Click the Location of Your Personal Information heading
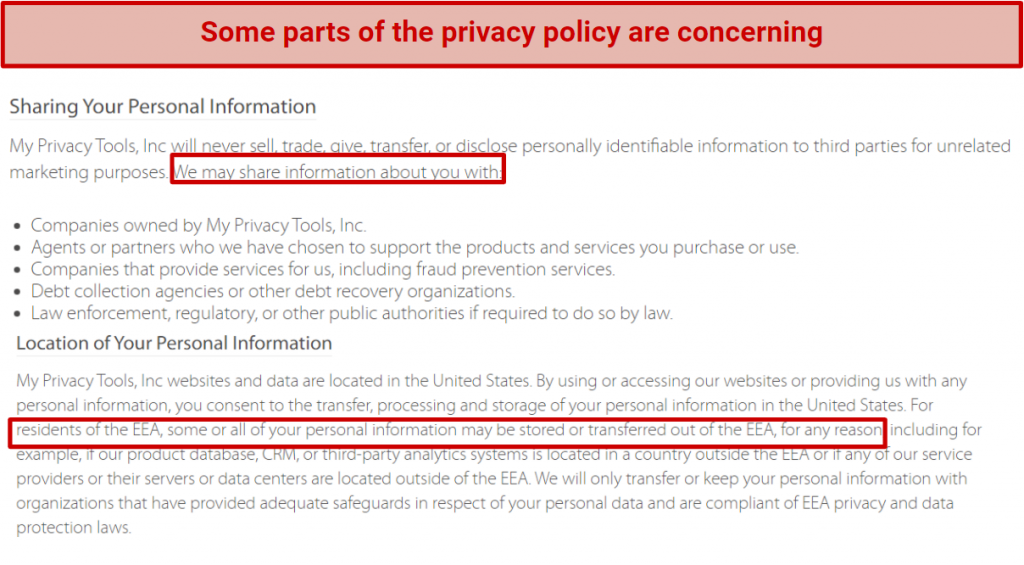 pos(174,343)
